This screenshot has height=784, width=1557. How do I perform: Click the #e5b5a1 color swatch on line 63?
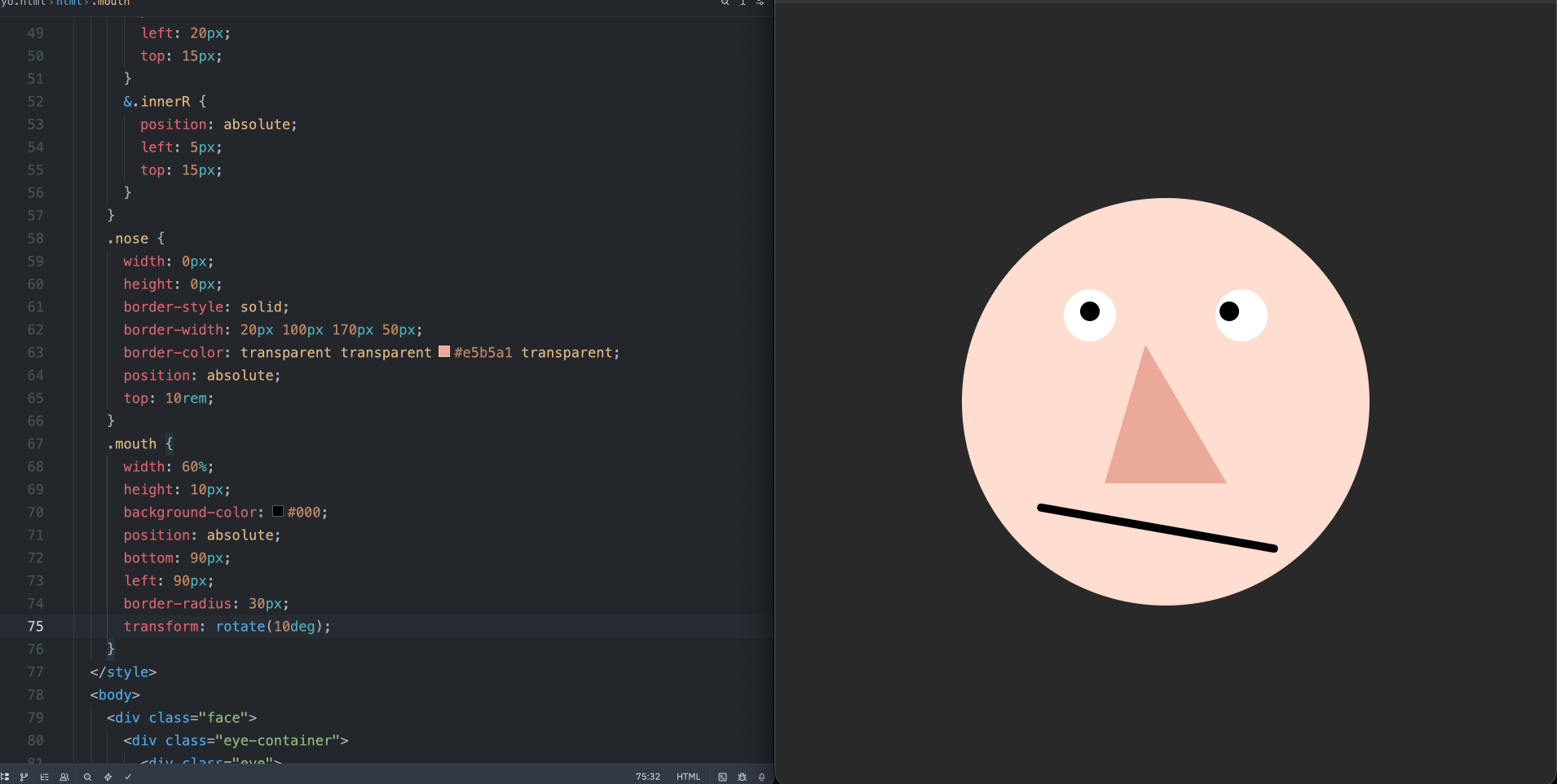coord(444,351)
